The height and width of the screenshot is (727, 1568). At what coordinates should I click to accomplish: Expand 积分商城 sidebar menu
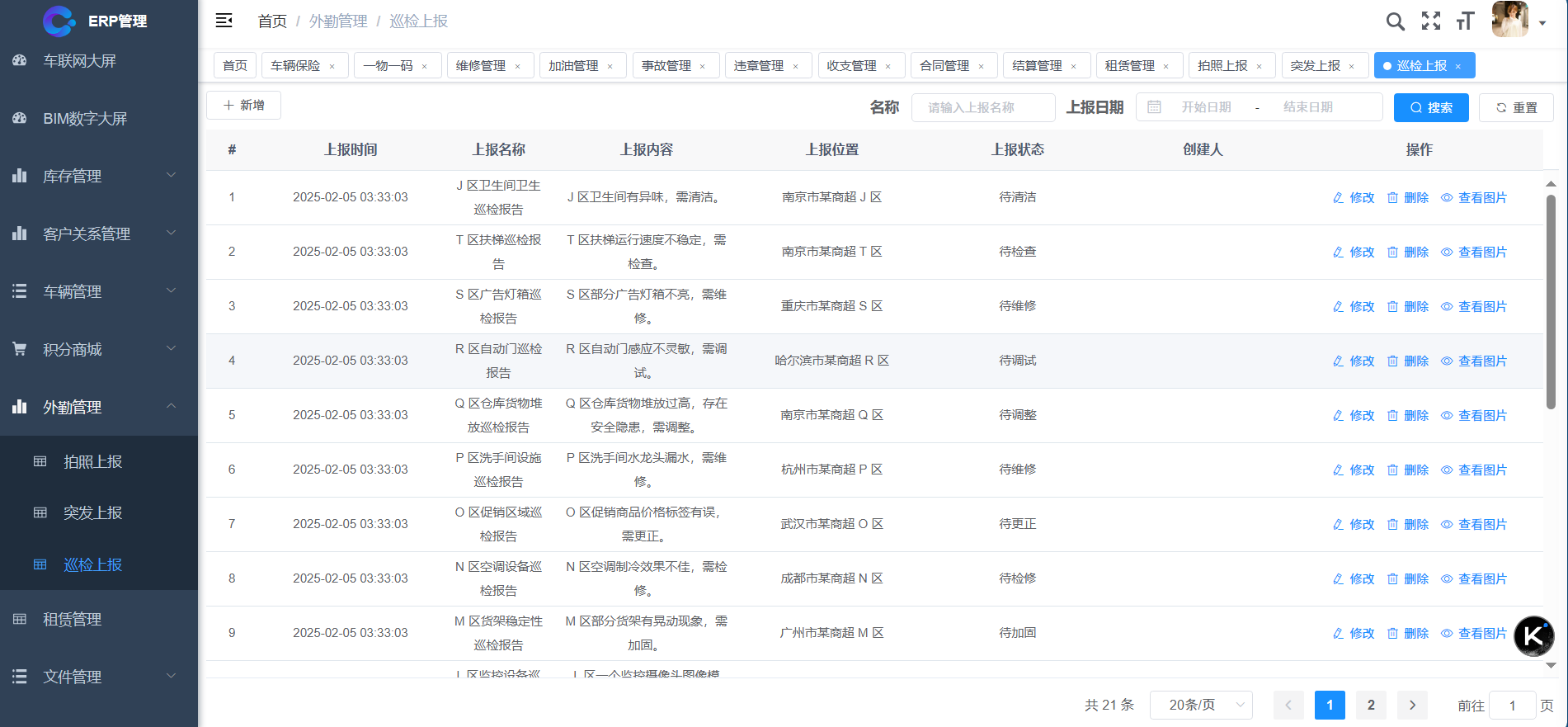pos(99,349)
